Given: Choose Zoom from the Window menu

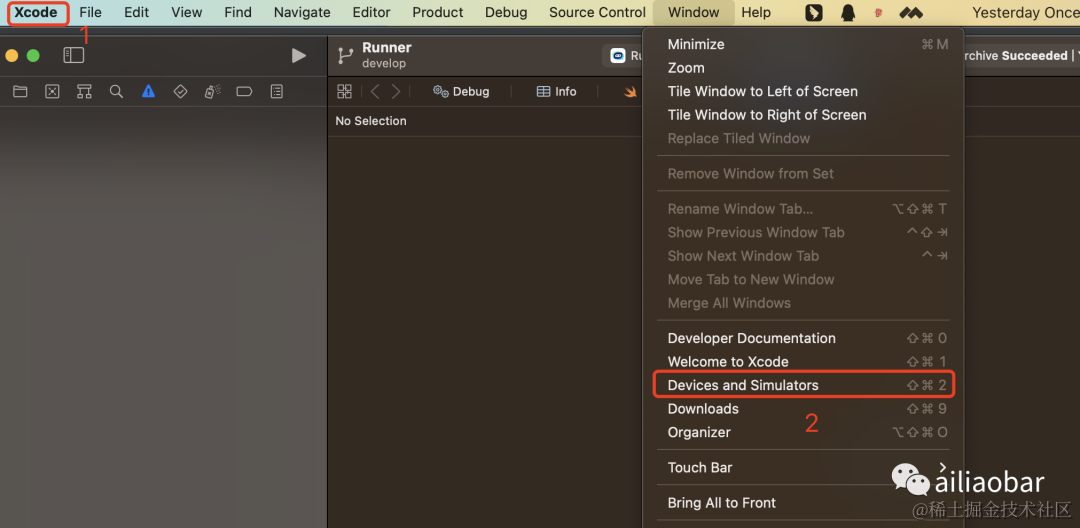Looking at the screenshot, I should 802,67.
